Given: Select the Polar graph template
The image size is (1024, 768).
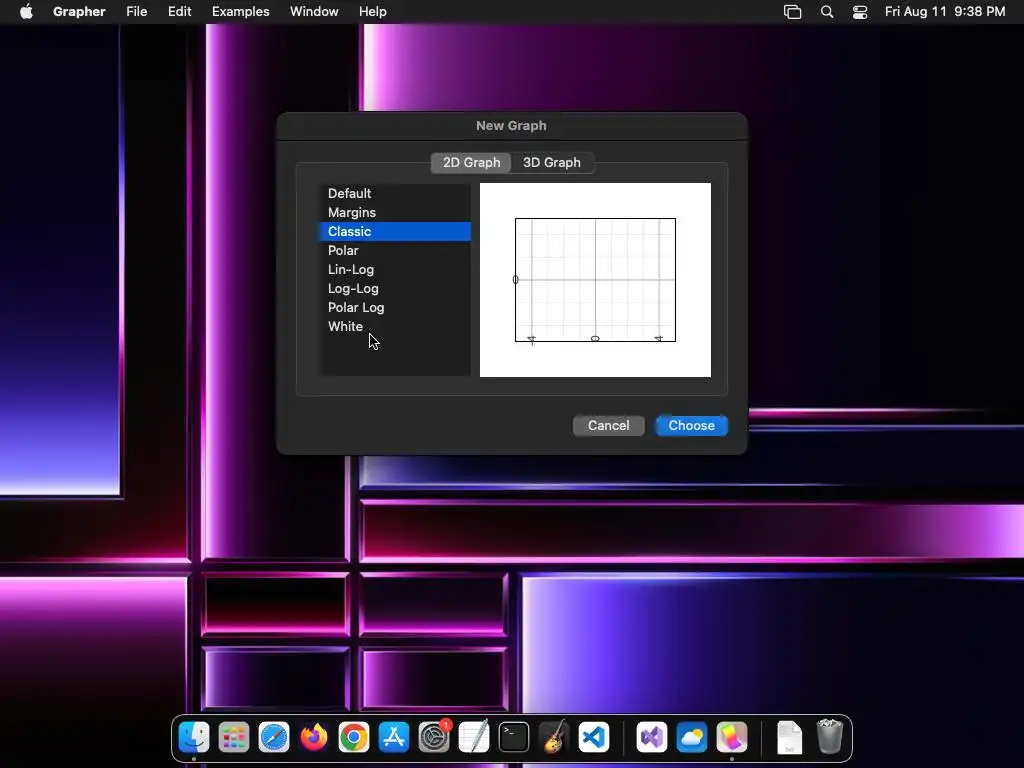Looking at the screenshot, I should (394, 250).
